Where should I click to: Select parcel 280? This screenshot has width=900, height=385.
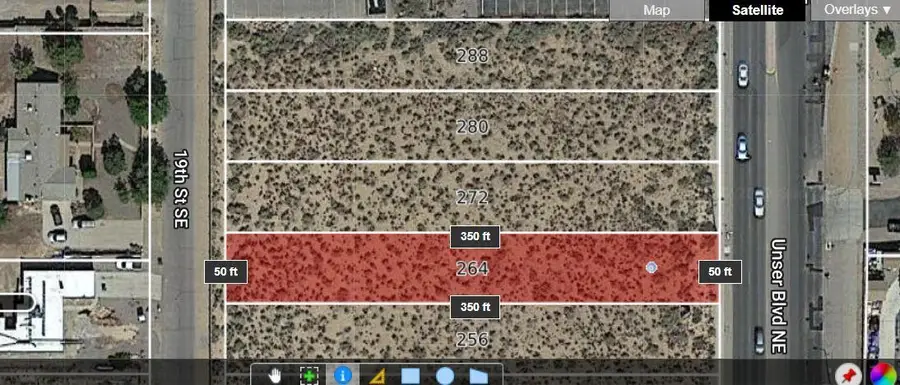pyautogui.click(x=472, y=127)
